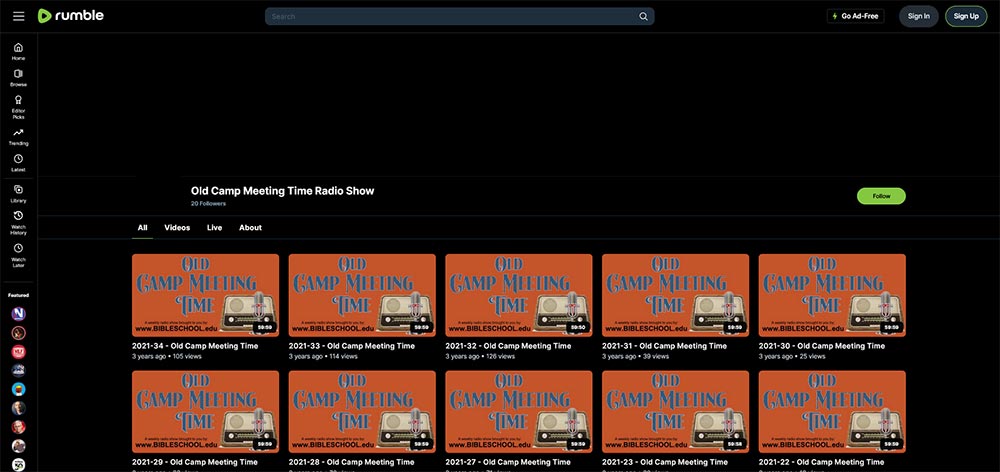Play the 2021-29 video thumbnail
The image size is (1000, 472).
(205, 411)
